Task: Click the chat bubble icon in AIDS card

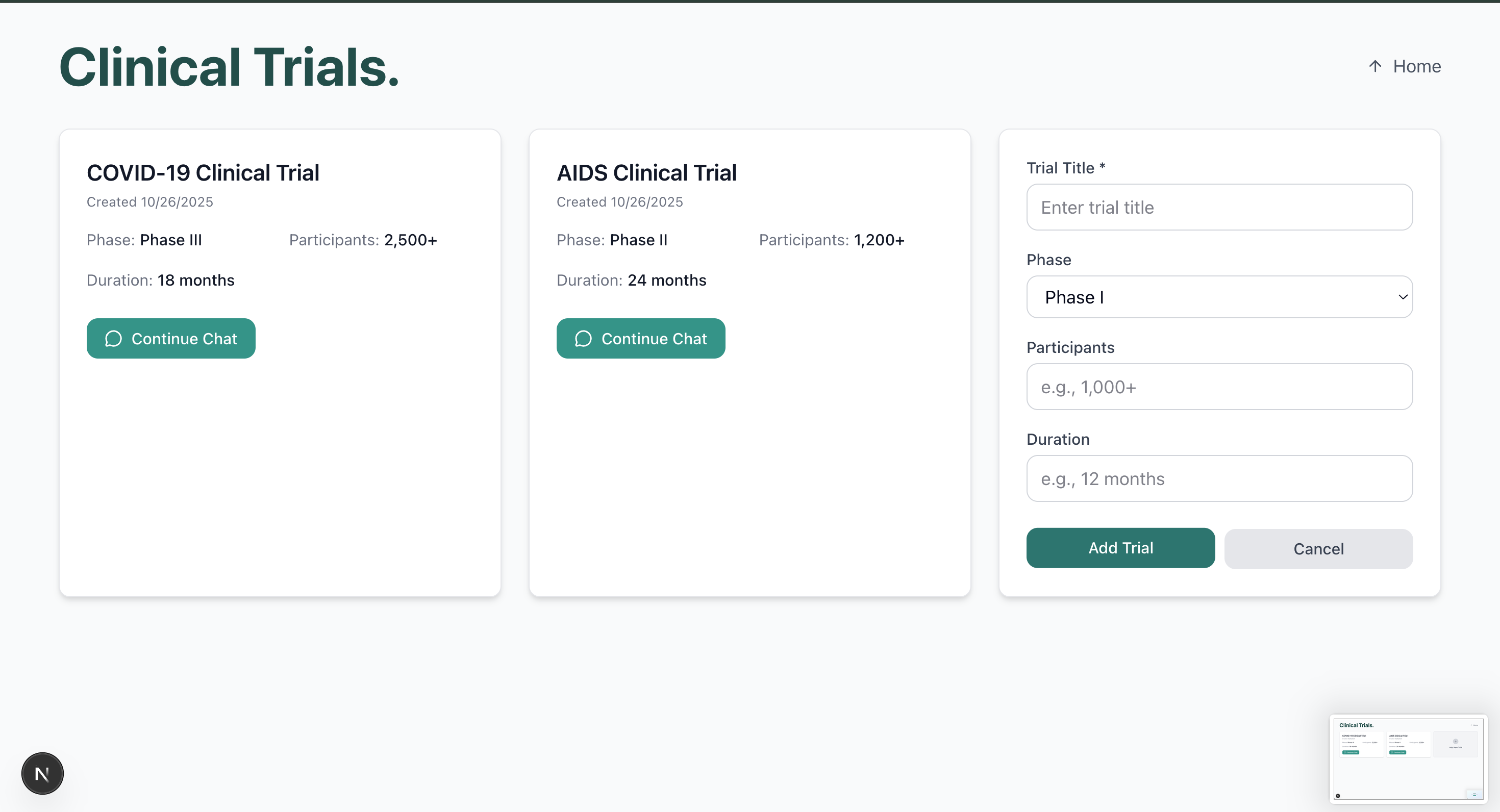Action: [583, 339]
